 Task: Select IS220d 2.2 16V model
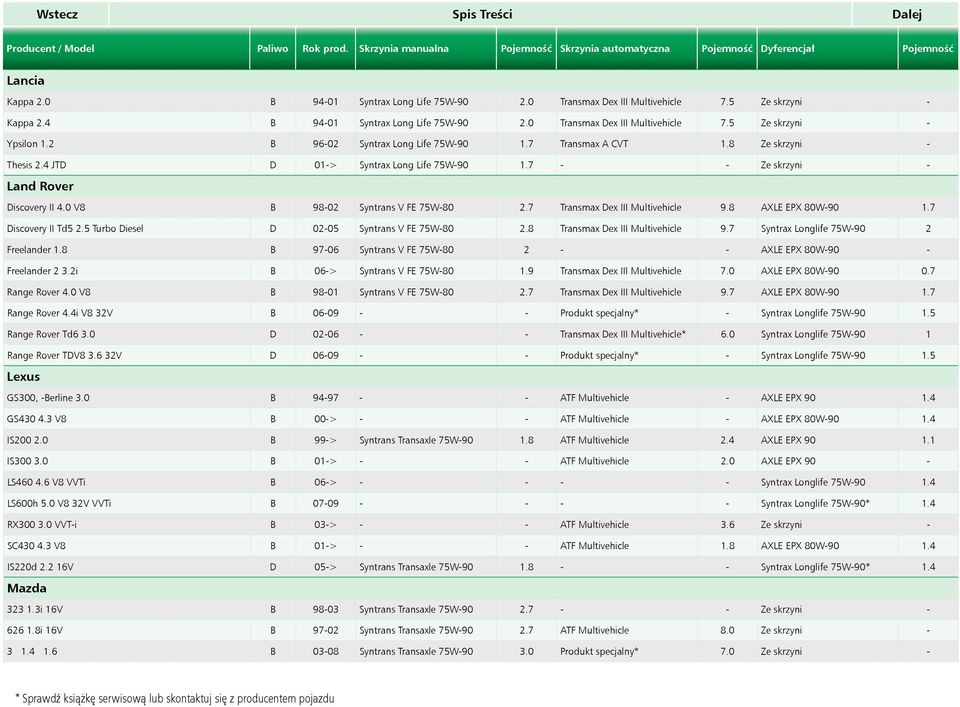coord(40,567)
